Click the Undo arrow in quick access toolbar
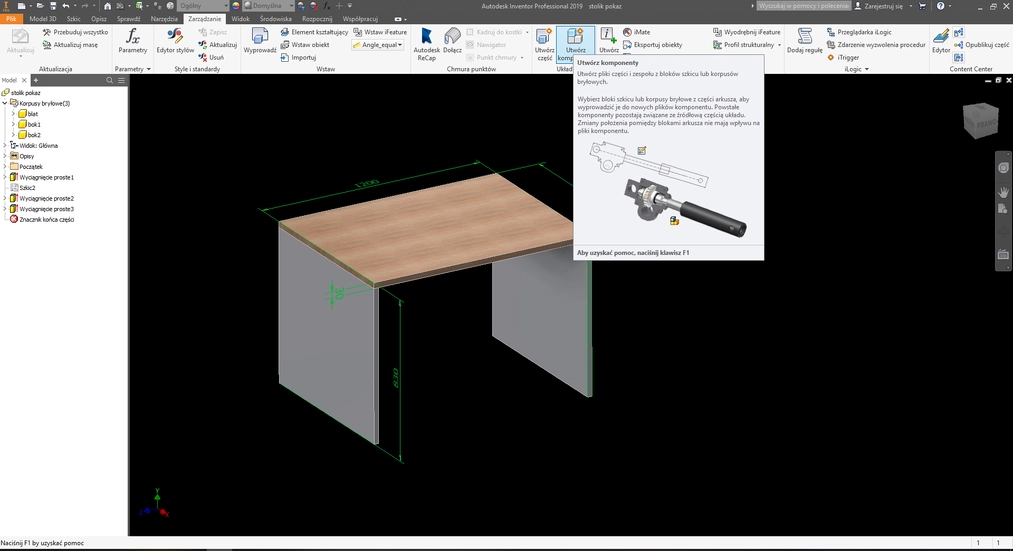The height and width of the screenshot is (551, 1013). (65, 6)
